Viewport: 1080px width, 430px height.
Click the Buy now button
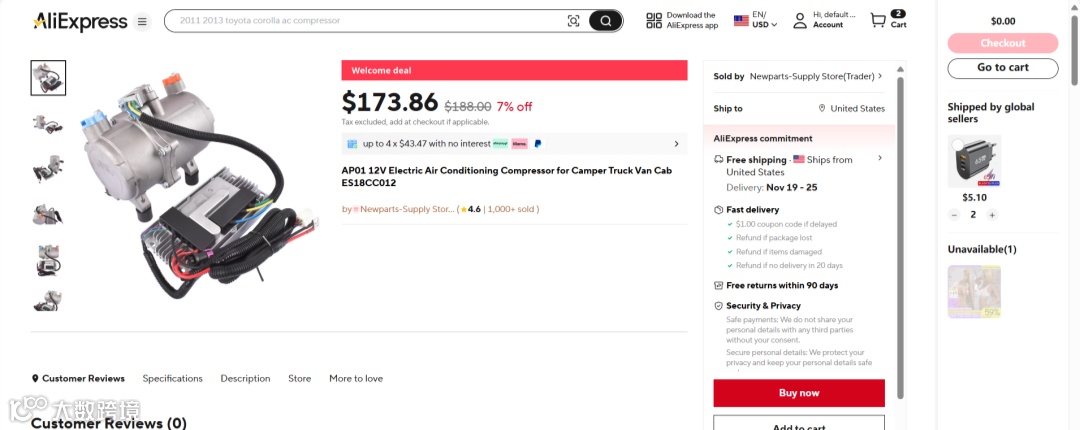(799, 393)
